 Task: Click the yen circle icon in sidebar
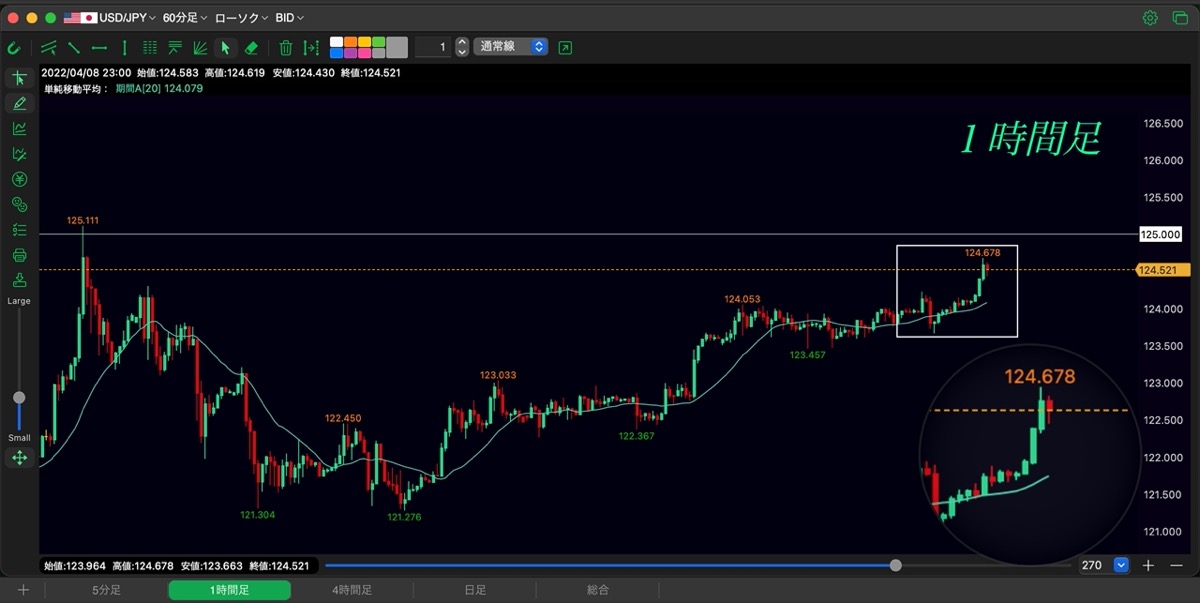pos(19,179)
